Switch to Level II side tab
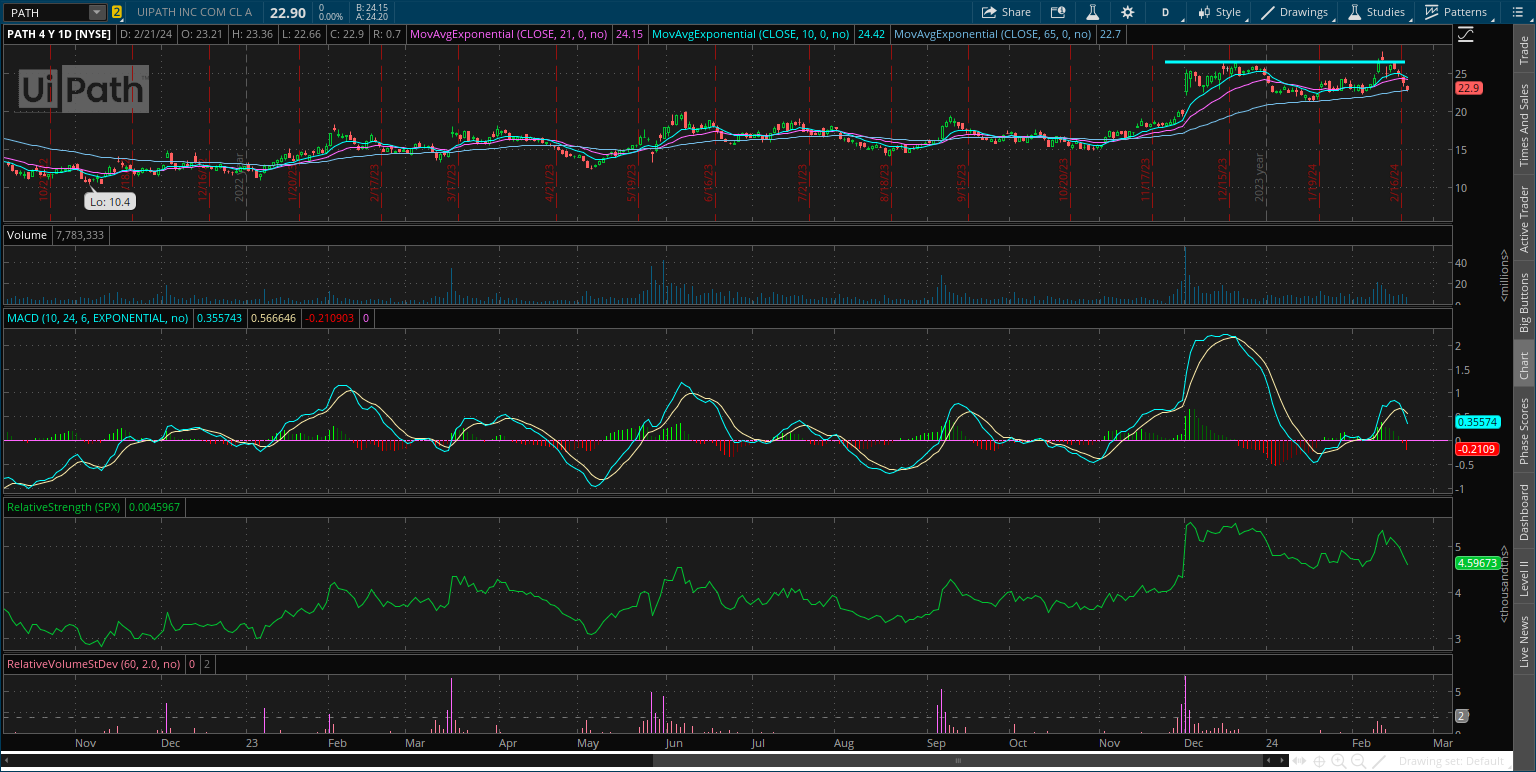 (1524, 579)
